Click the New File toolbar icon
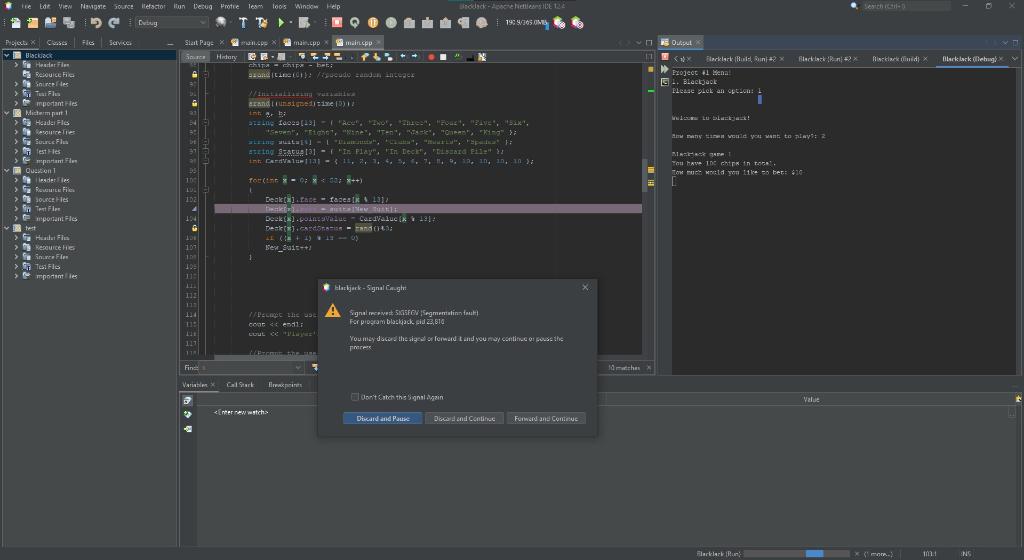 tap(15, 23)
